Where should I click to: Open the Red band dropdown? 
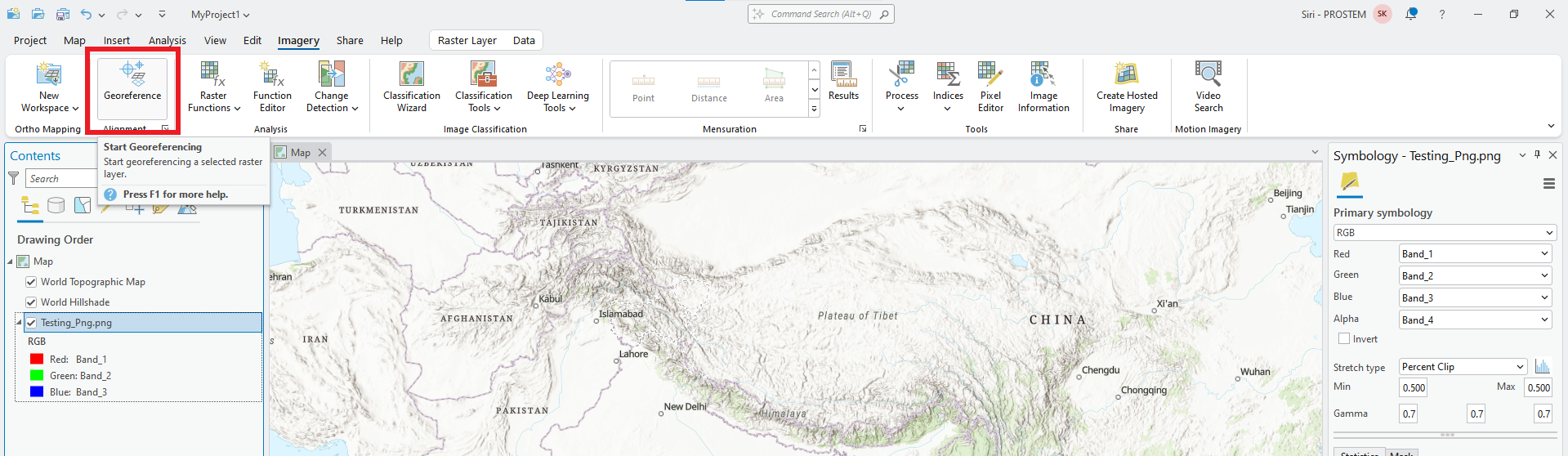coord(1475,254)
